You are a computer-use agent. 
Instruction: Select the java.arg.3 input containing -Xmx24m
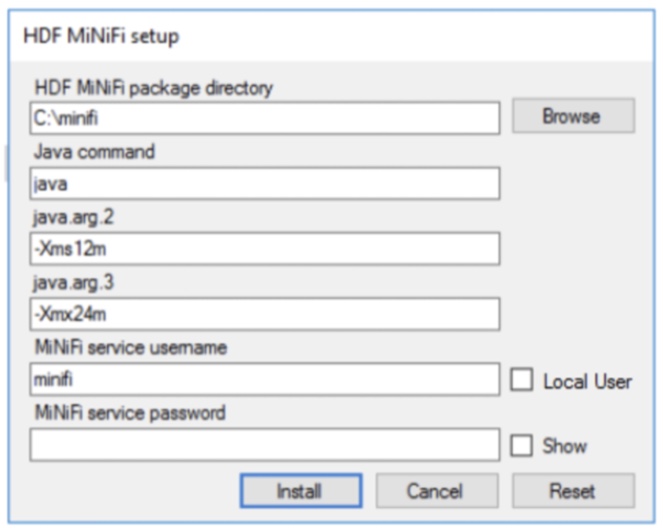click(x=264, y=314)
